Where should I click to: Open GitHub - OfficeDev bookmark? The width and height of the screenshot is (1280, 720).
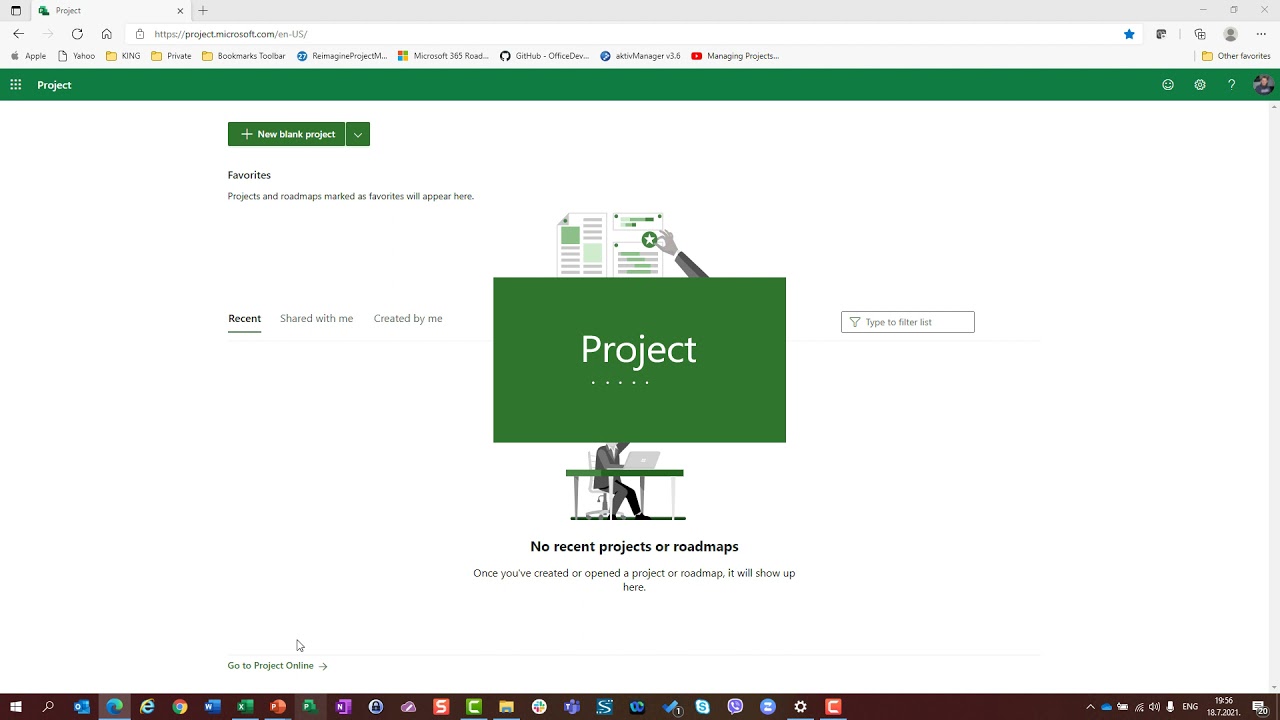click(545, 56)
